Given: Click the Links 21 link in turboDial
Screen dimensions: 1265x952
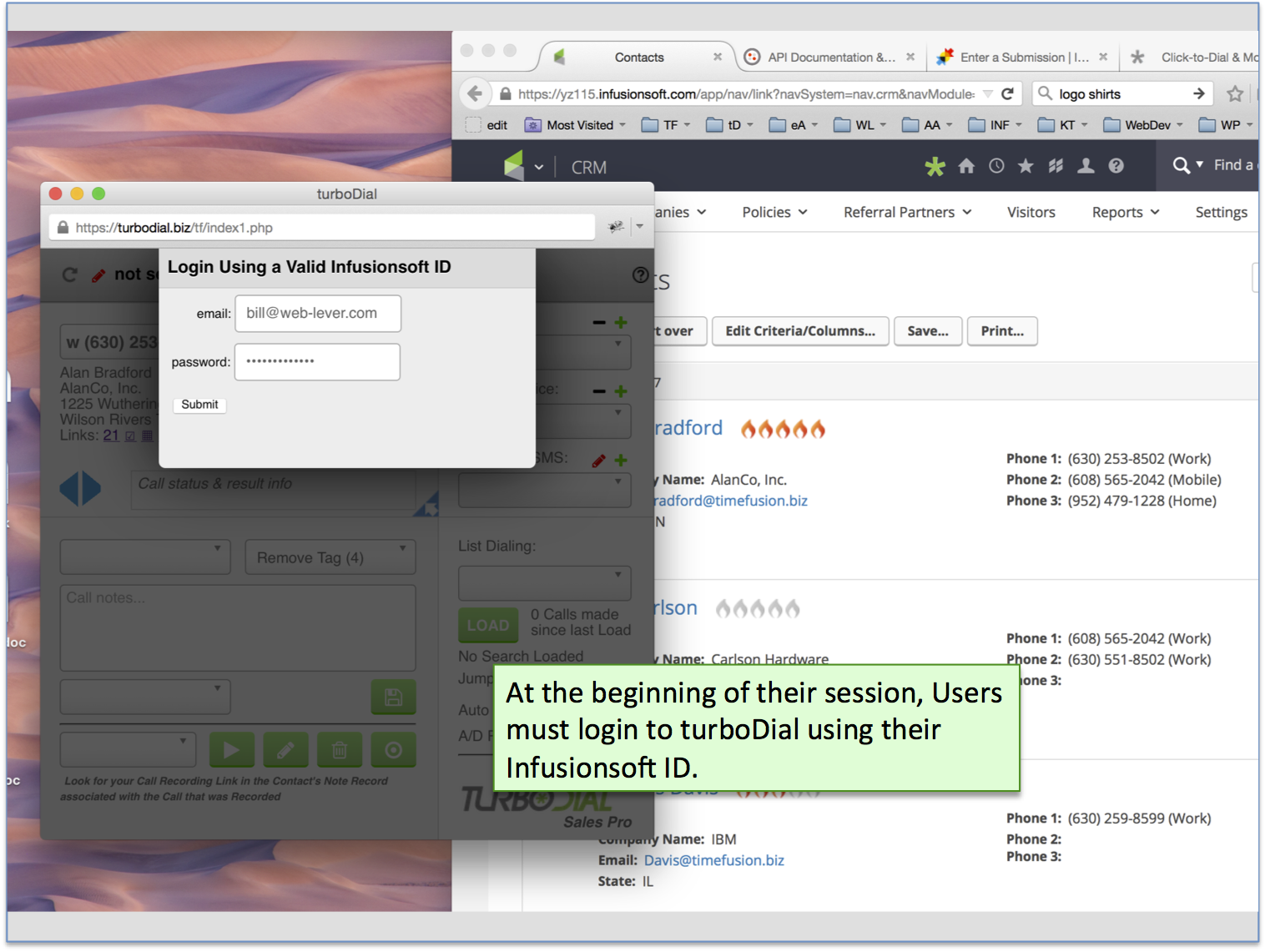Looking at the screenshot, I should click(111, 436).
